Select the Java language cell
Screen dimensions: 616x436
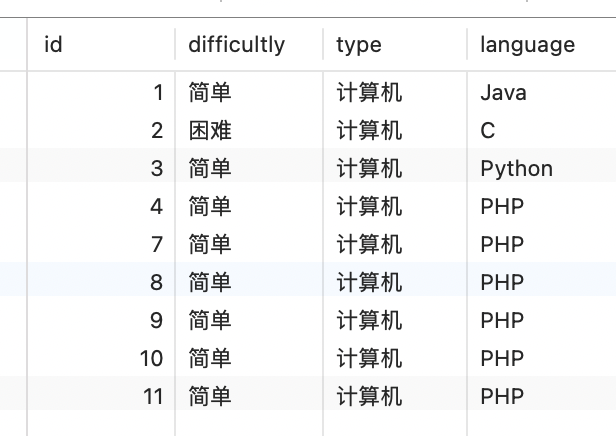542,93
